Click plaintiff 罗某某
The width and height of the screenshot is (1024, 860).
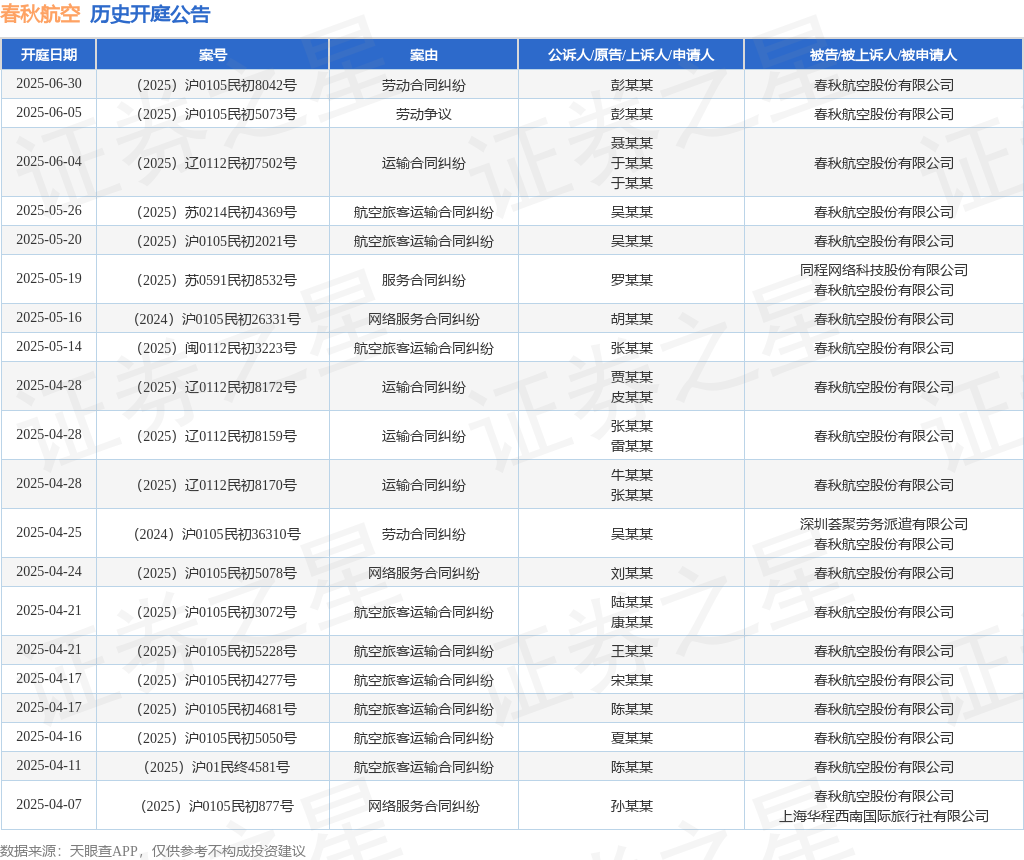(632, 280)
